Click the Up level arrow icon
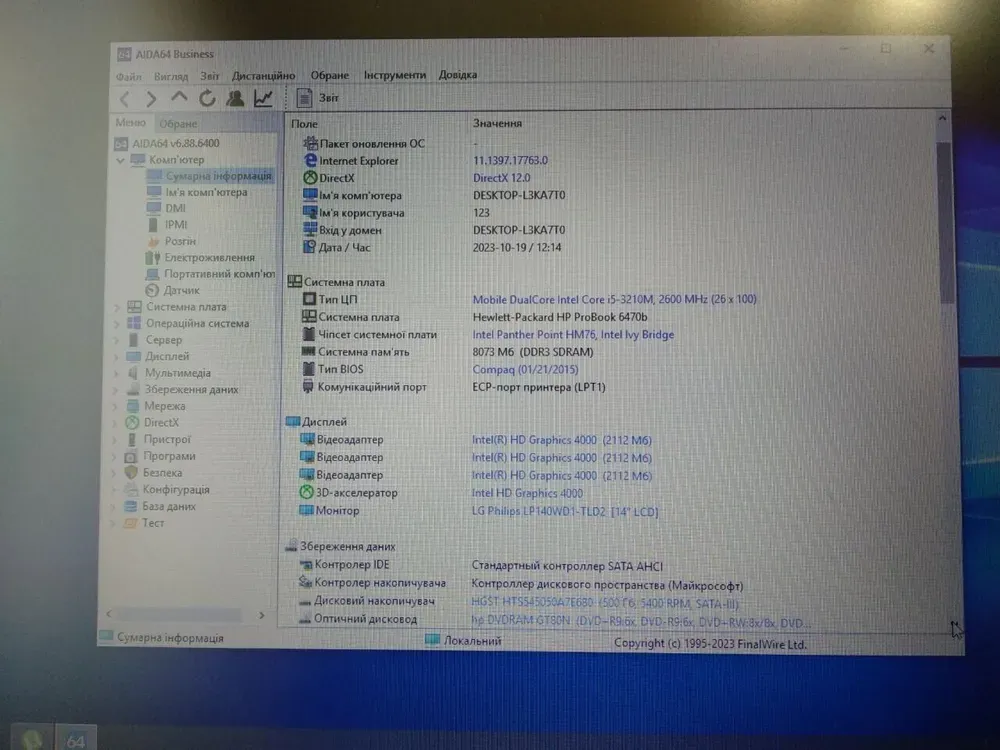Image resolution: width=1000 pixels, height=750 pixels. point(179,98)
